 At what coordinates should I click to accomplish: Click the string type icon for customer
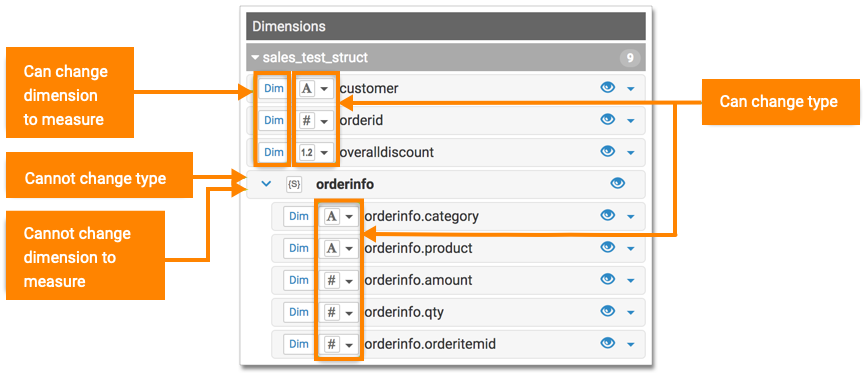coord(307,88)
